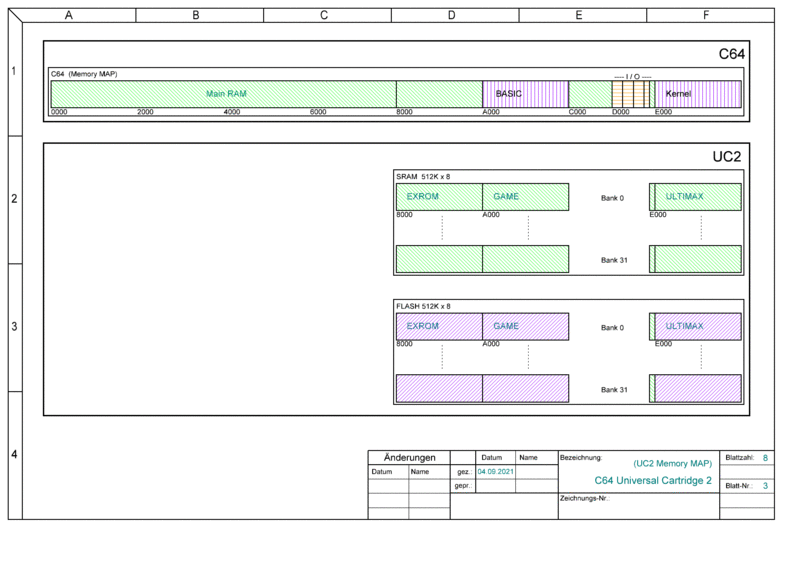Click "Bank 0" label in SRAM section
This screenshot has height=566, width=800.
coord(612,198)
